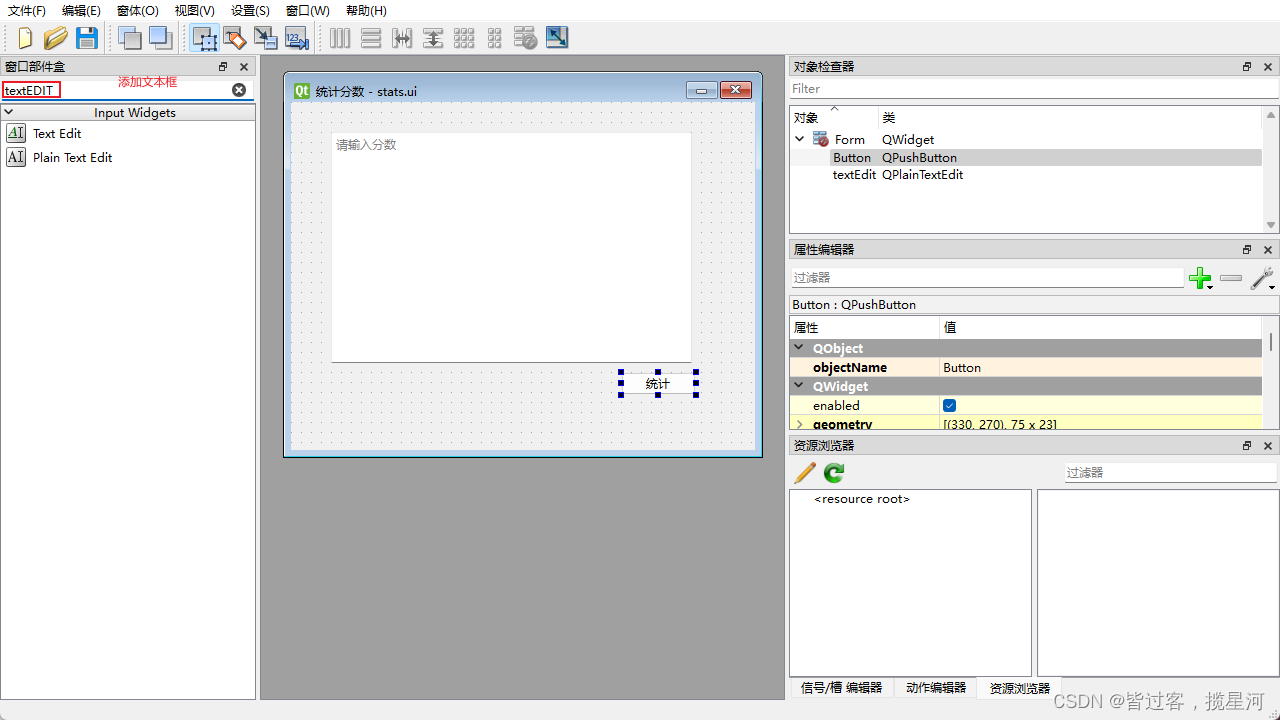Click the Adjust Size toolbar icon
The height and width of the screenshot is (720, 1280).
click(x=557, y=38)
